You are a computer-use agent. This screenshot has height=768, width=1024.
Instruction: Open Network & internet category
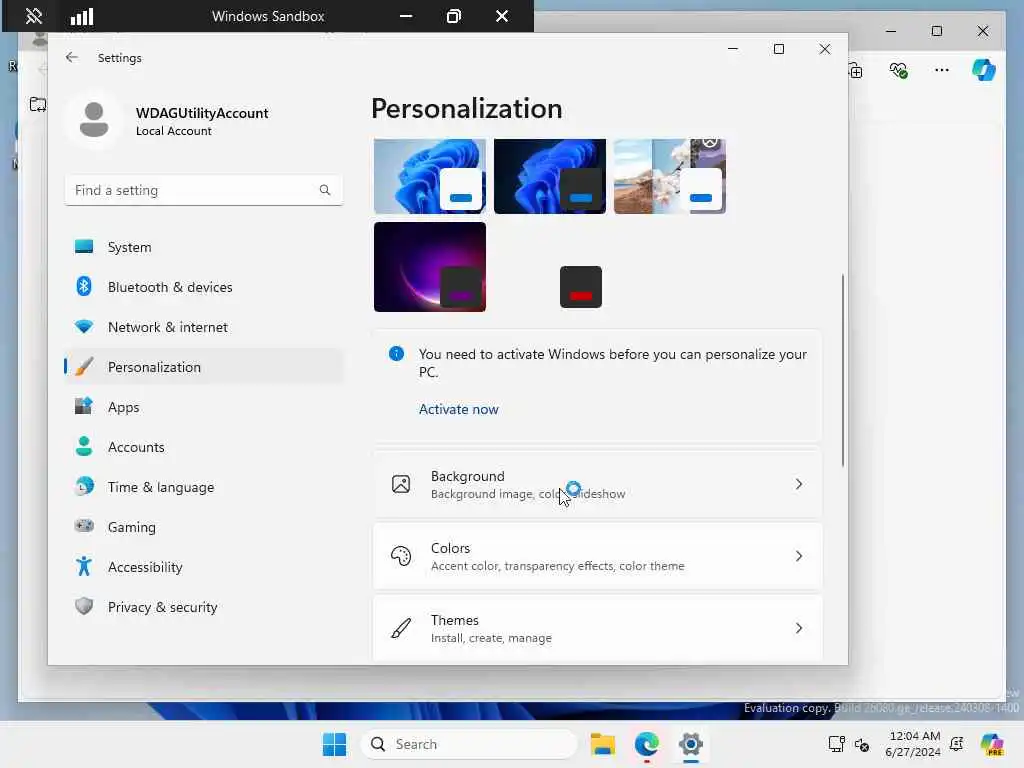click(x=204, y=327)
